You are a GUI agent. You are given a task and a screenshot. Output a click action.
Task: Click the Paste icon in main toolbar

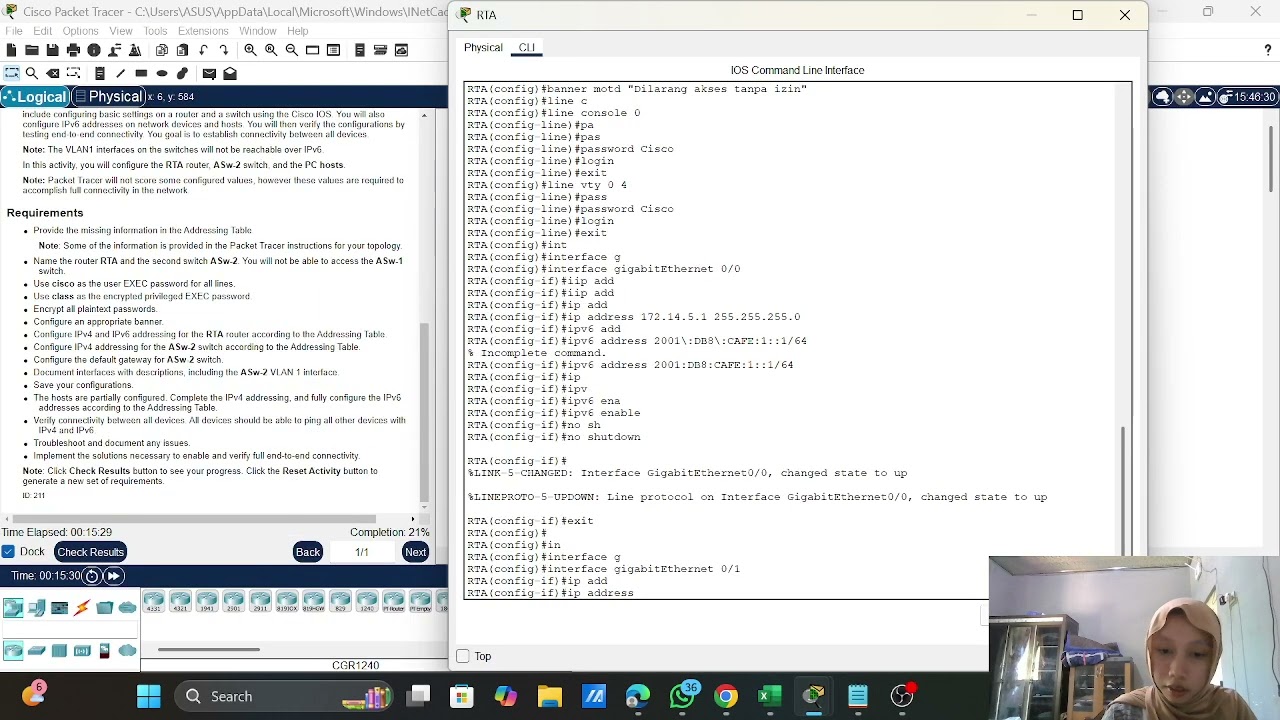(182, 50)
